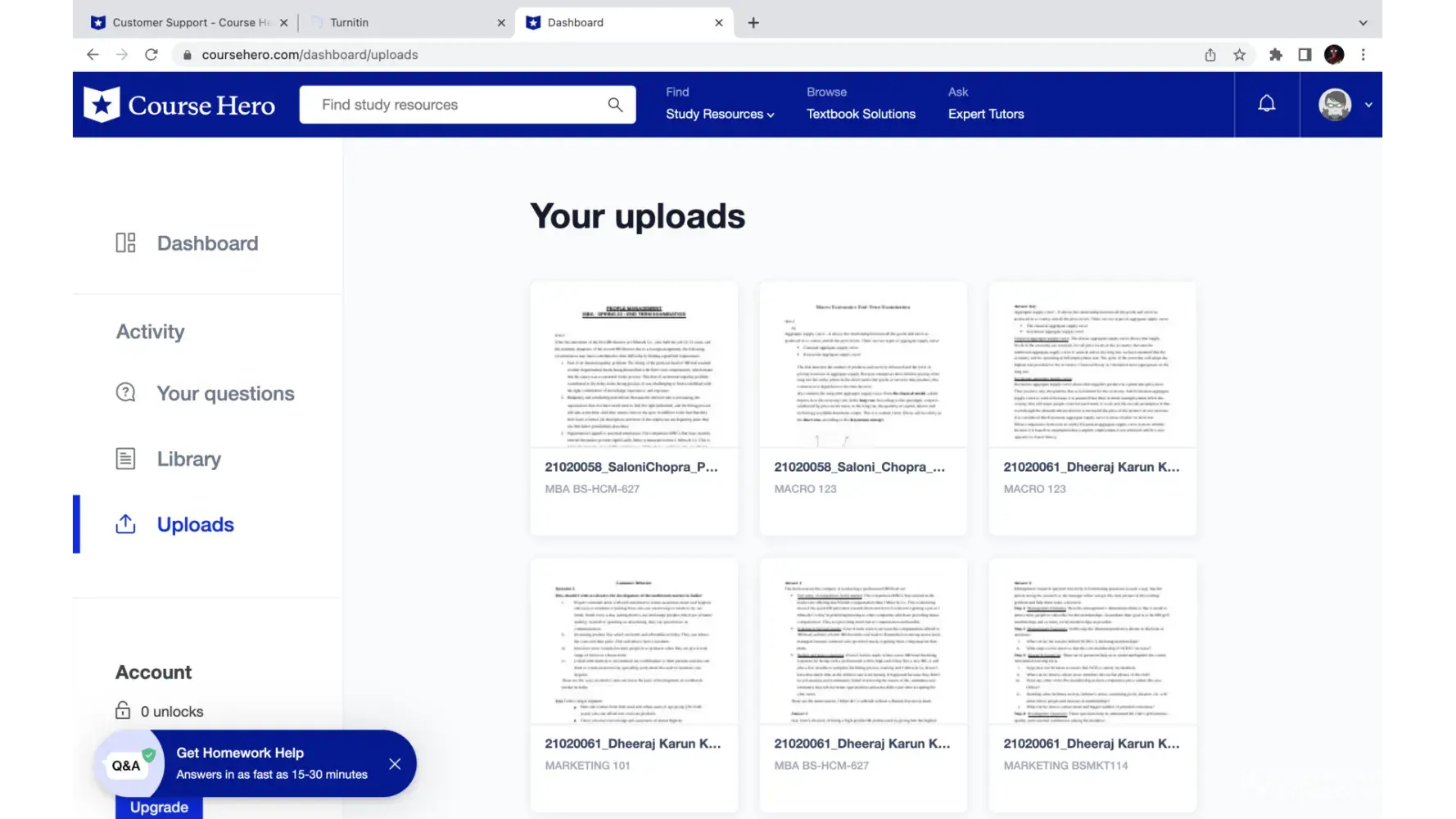The image size is (1456, 819).
Task: Click the Upgrade button
Action: tap(159, 808)
